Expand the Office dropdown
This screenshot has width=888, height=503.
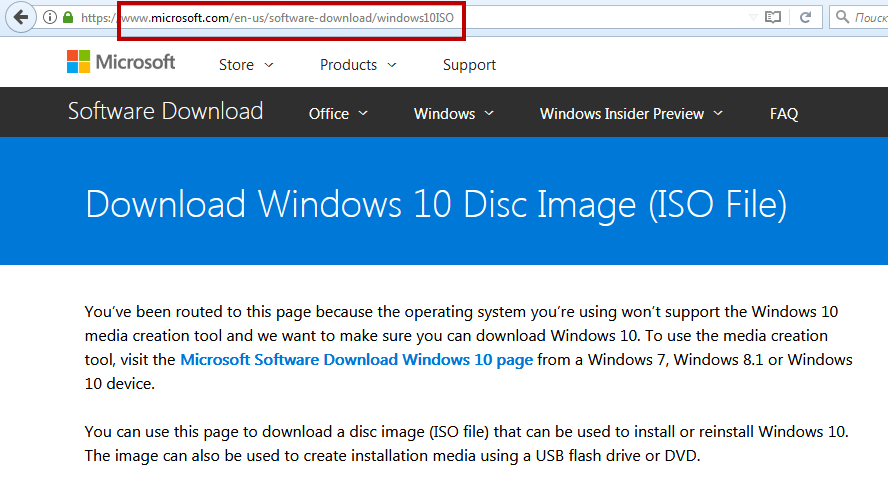pyautogui.click(x=338, y=114)
